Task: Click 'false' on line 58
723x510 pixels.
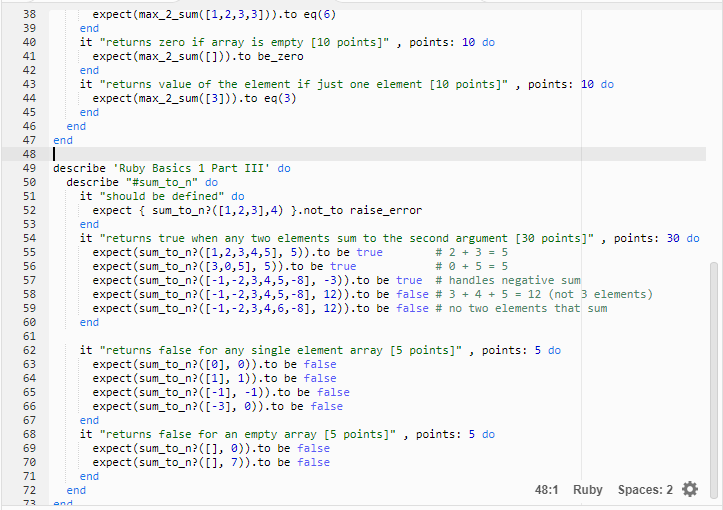Action: (412, 294)
